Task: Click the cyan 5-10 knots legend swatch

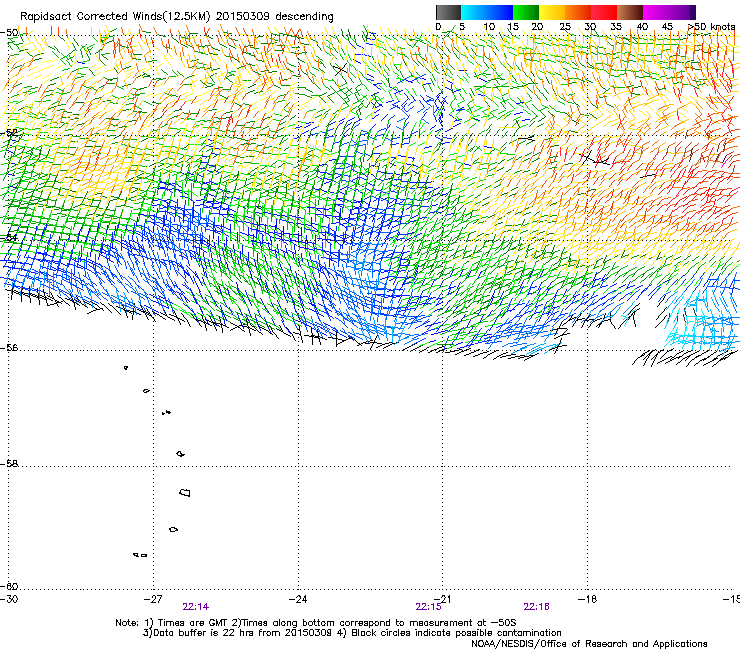Action: tap(474, 12)
